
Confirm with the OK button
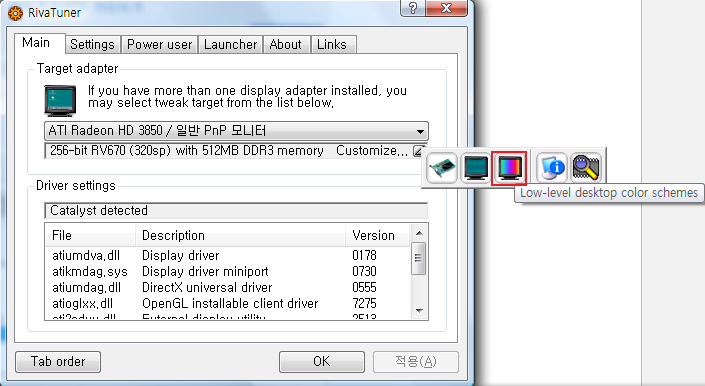point(321,362)
